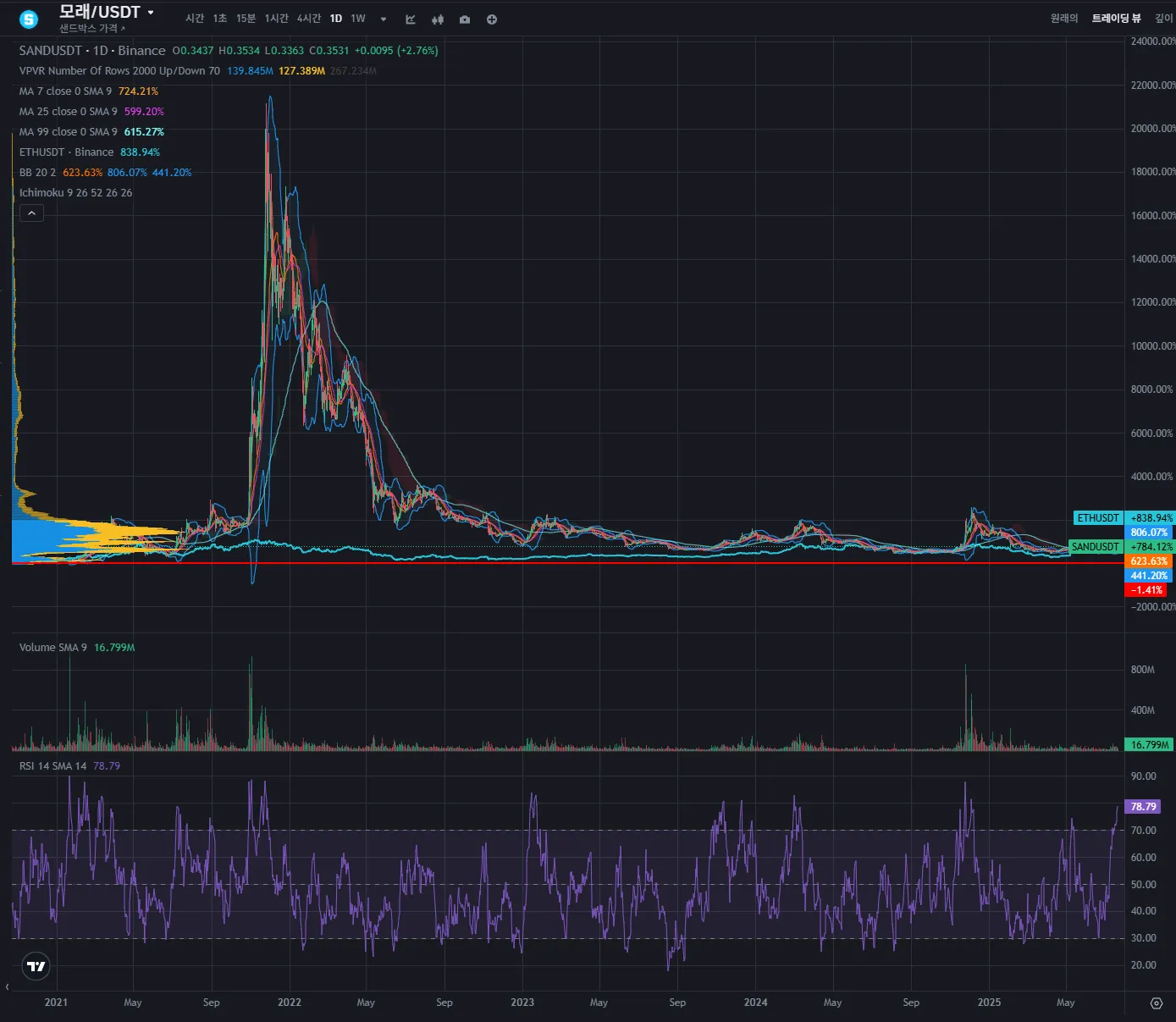Switch to the 깊이 depth tab
This screenshot has height=1022, width=1176.
tap(1164, 19)
